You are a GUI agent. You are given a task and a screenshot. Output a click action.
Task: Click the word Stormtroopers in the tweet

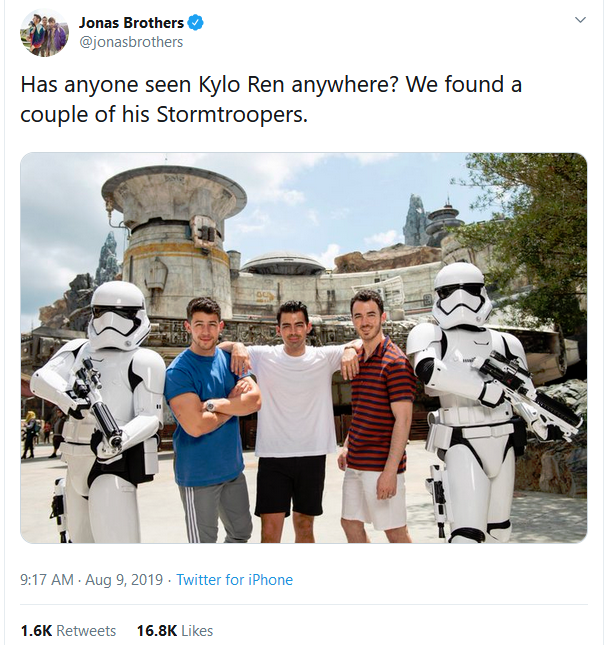232,114
